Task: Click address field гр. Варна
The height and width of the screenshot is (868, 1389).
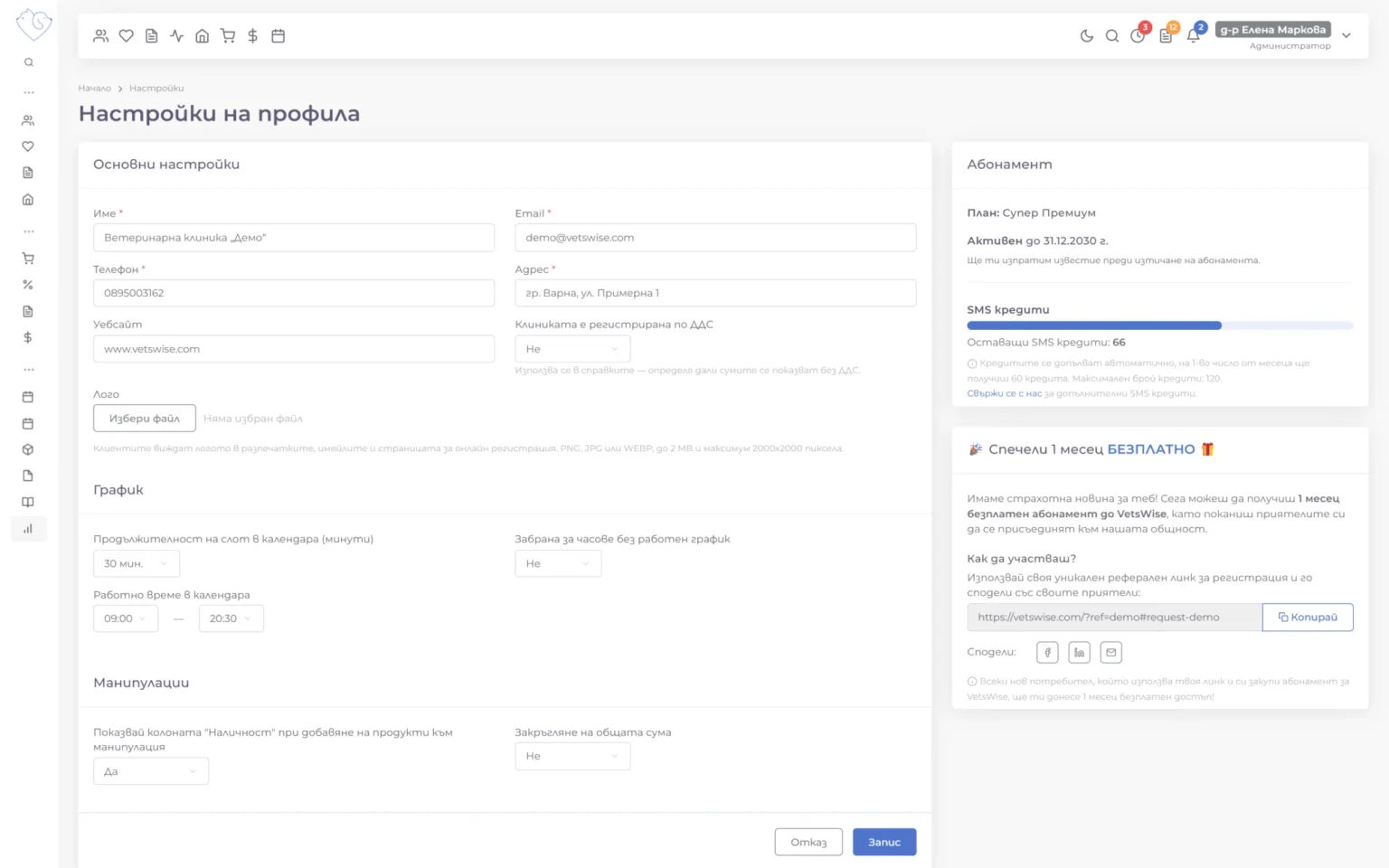Action: (x=715, y=293)
